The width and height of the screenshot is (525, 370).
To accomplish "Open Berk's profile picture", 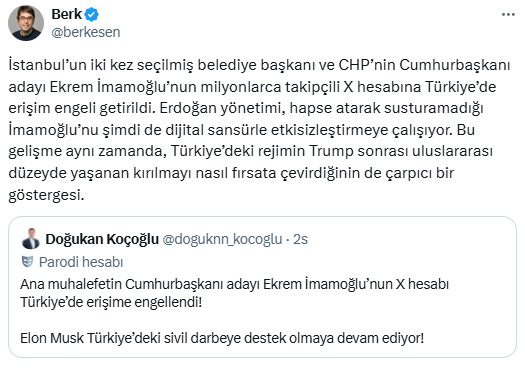I will [x=26, y=23].
